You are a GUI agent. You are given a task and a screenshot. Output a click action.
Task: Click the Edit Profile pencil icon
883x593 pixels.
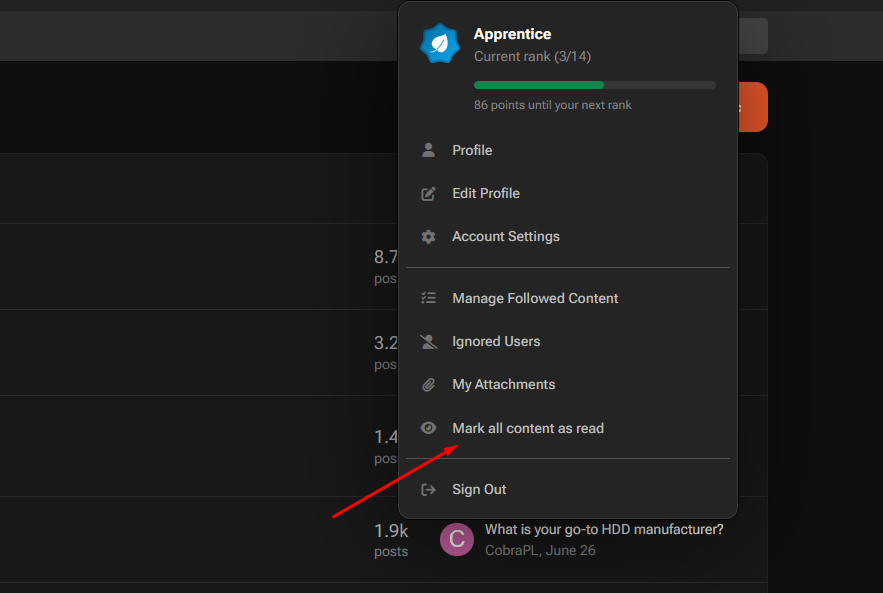pos(429,194)
